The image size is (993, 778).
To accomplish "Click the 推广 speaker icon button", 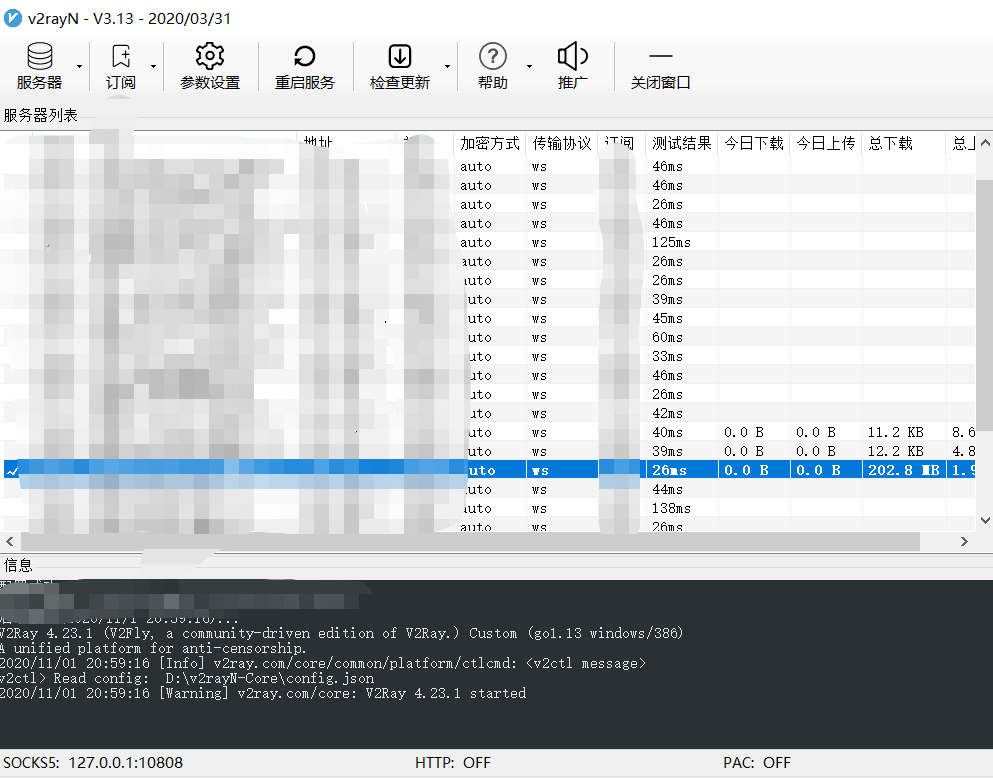I will click(x=572, y=66).
